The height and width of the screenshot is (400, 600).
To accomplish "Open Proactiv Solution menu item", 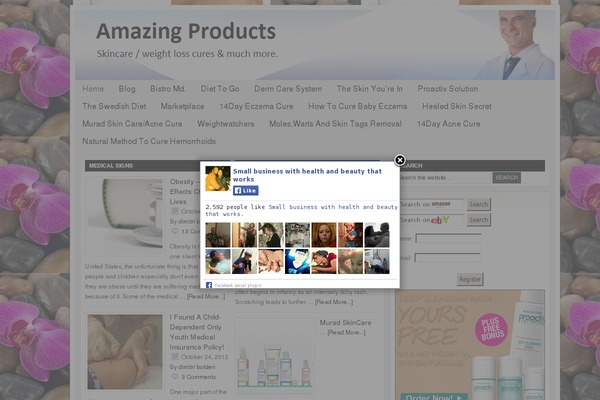I will pos(448,89).
